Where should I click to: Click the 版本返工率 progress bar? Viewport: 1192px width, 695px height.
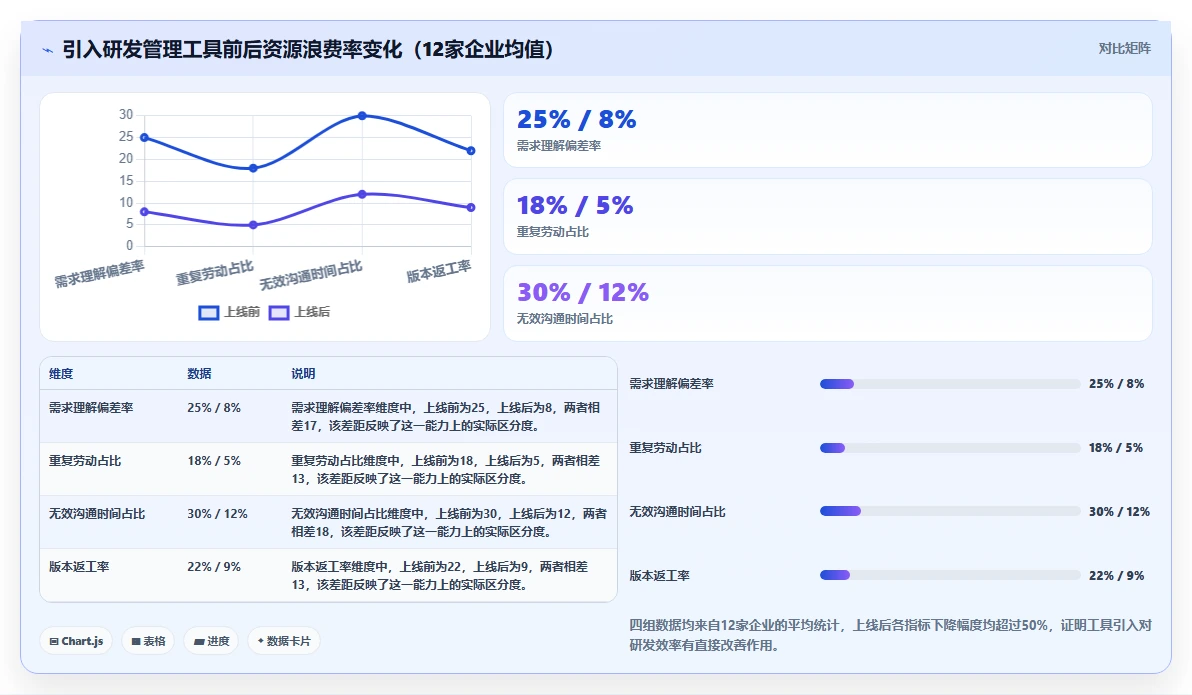click(949, 576)
